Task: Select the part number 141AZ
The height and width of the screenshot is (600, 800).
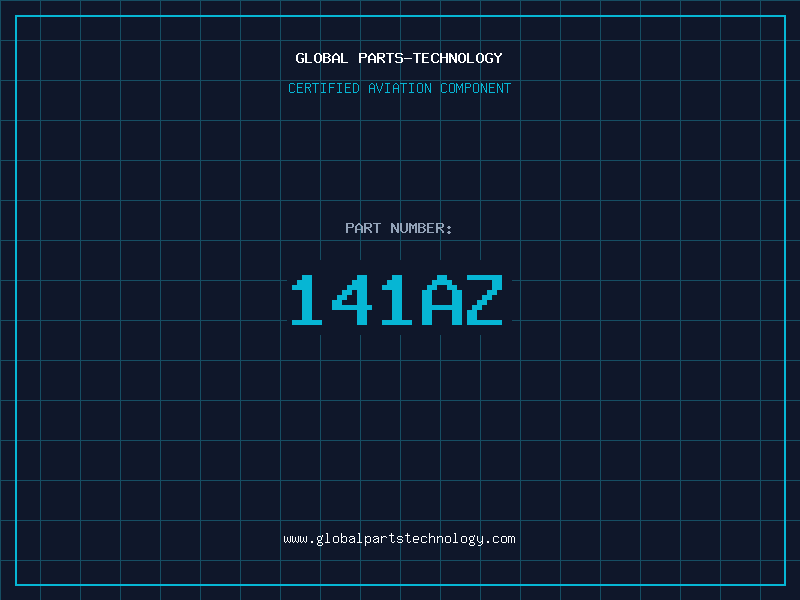Action: point(397,300)
